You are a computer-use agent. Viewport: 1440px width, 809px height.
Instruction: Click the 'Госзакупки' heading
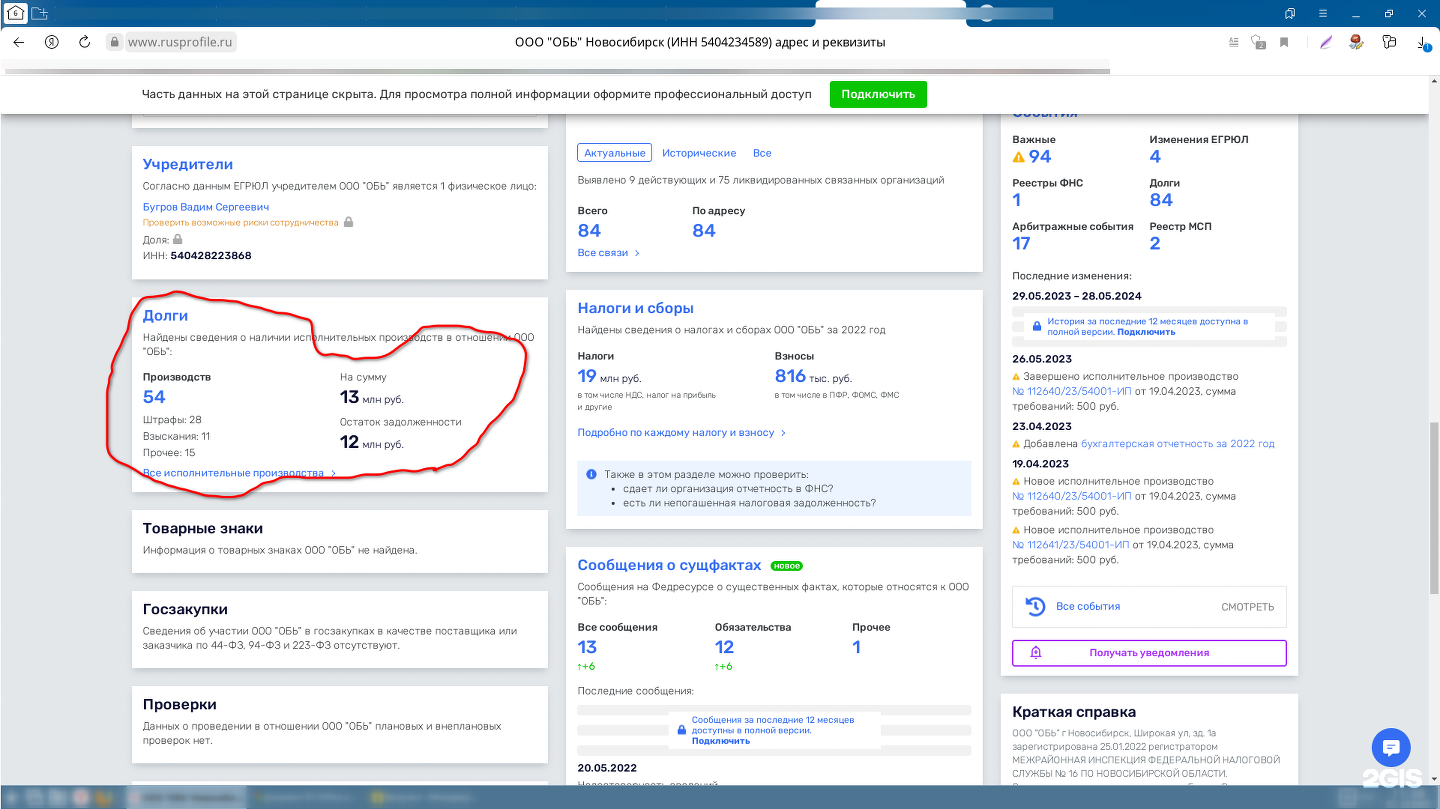pos(185,610)
